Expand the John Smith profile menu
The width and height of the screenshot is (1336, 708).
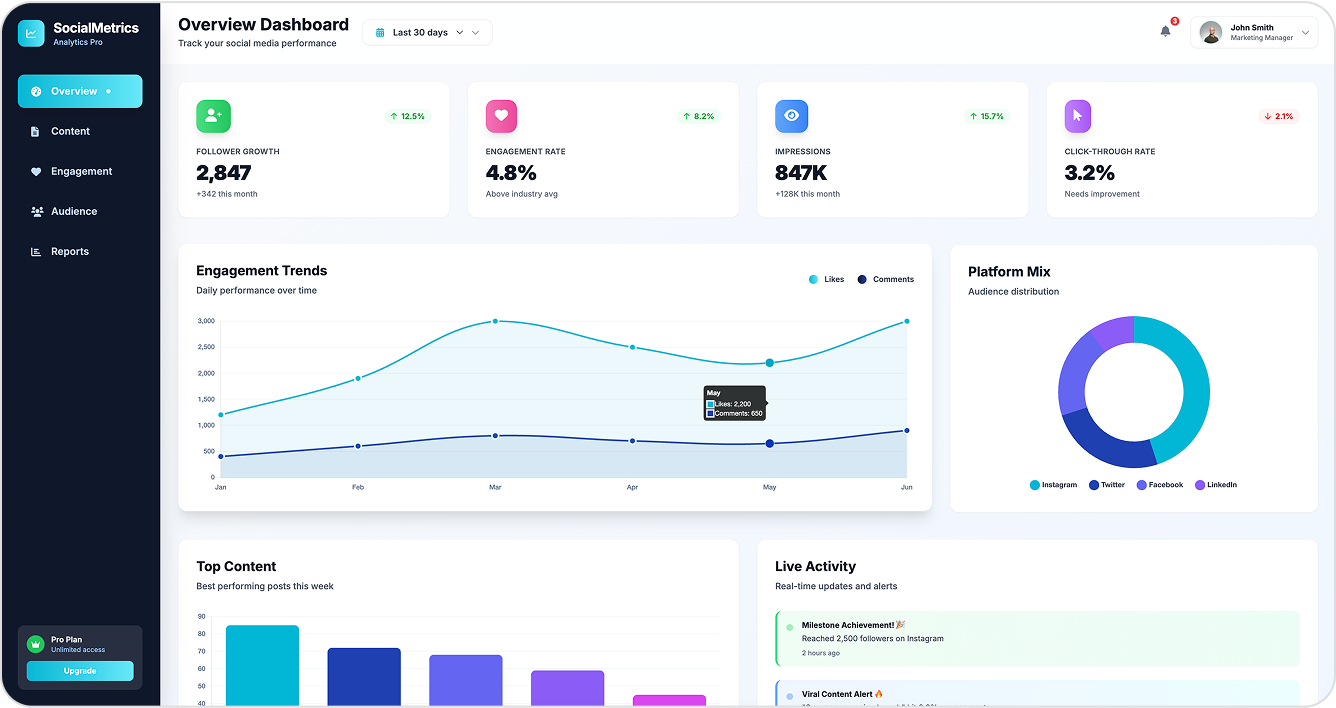[x=1254, y=33]
